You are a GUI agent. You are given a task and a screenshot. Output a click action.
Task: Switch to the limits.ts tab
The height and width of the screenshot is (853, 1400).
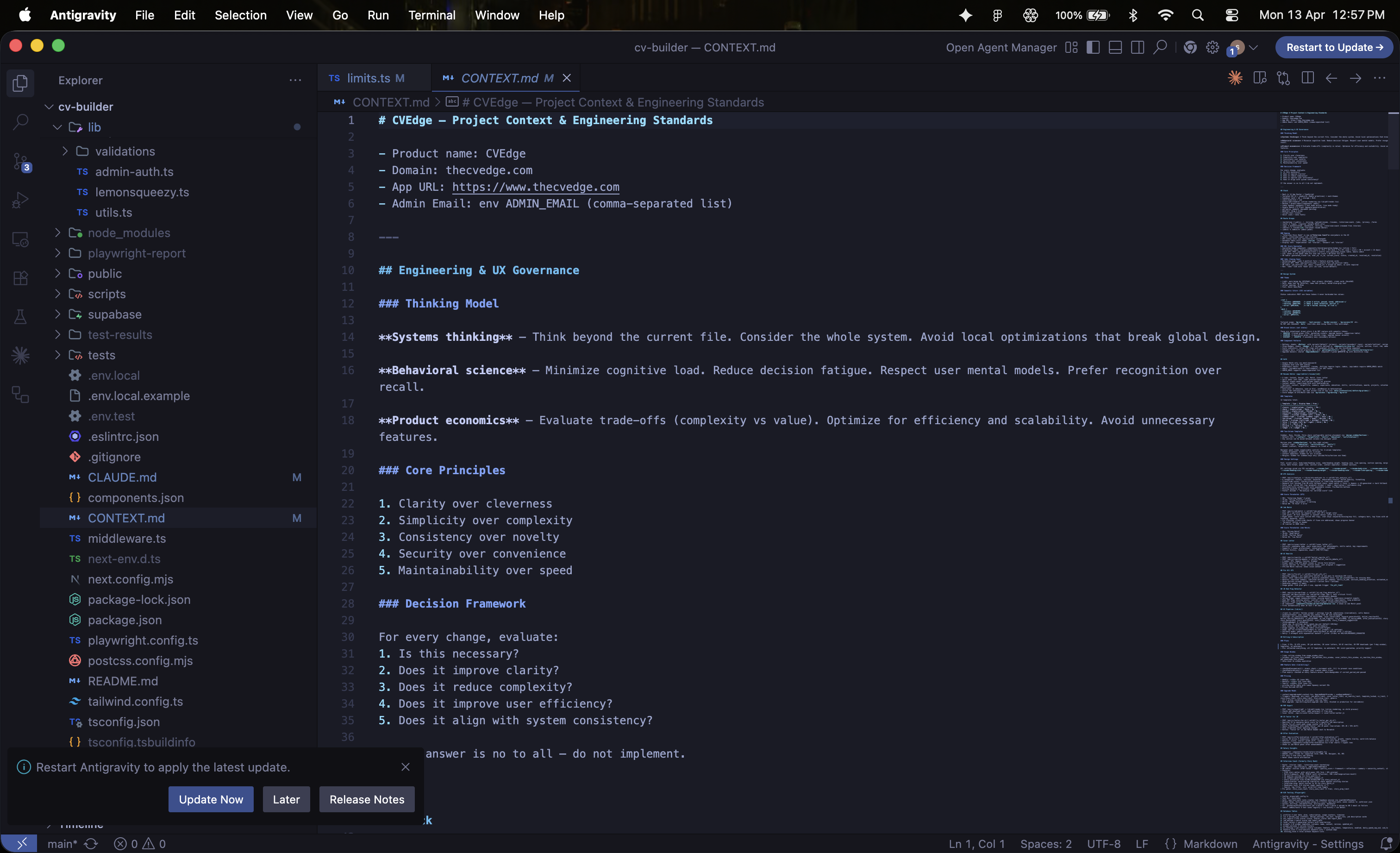click(375, 78)
